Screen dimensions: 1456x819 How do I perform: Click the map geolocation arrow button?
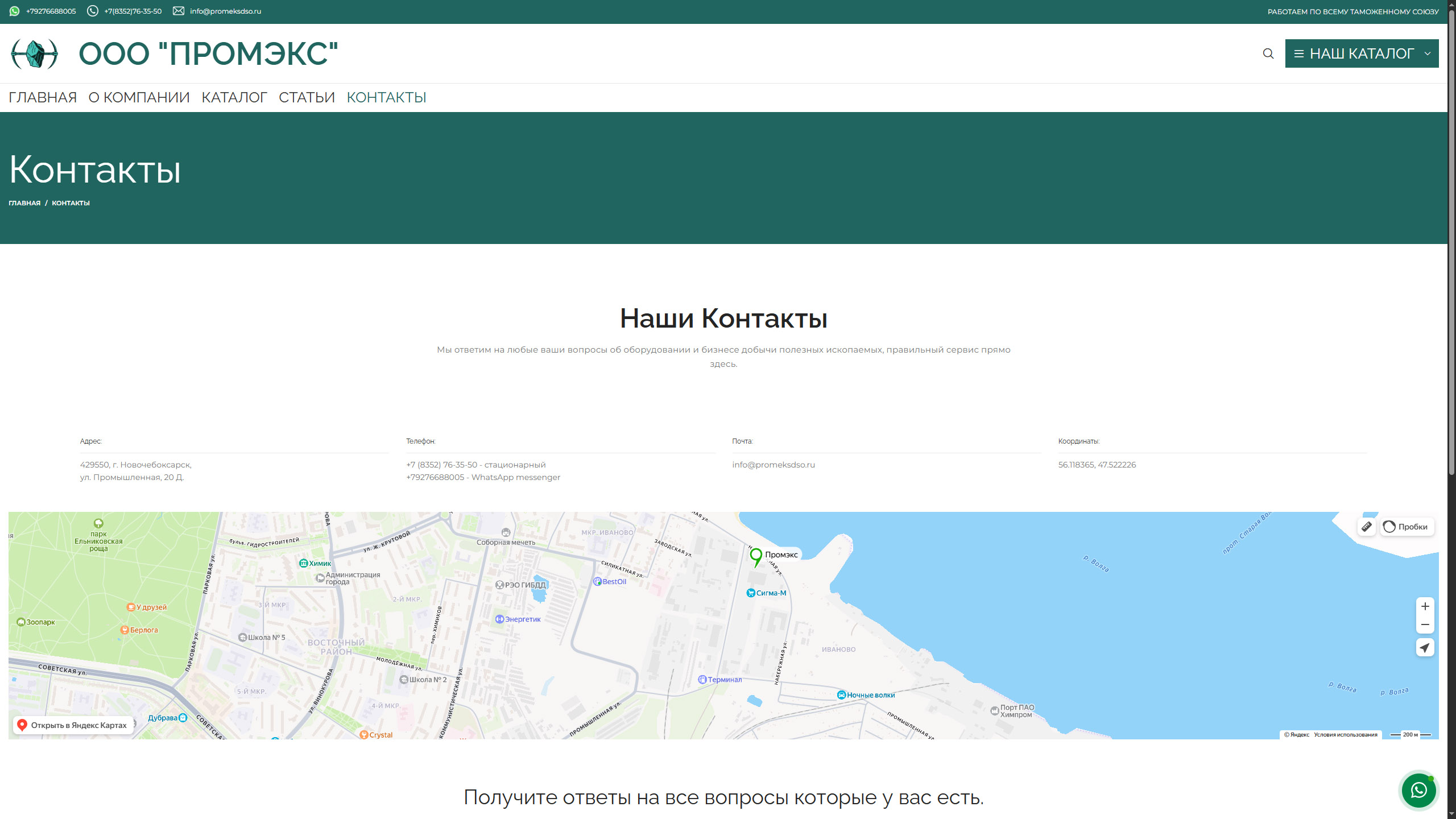pyautogui.click(x=1425, y=647)
